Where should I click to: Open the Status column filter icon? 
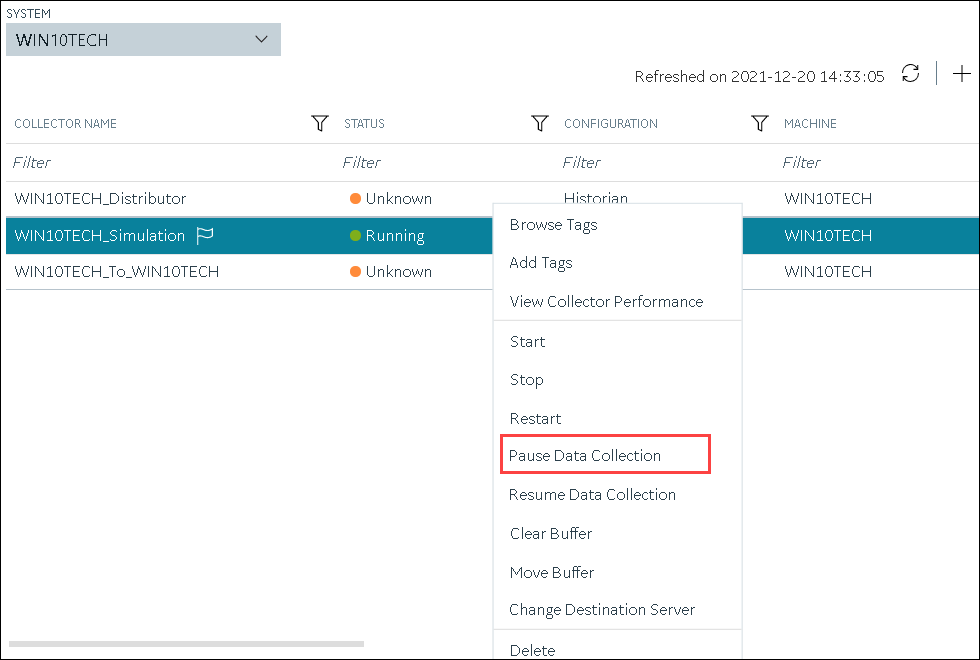[540, 123]
